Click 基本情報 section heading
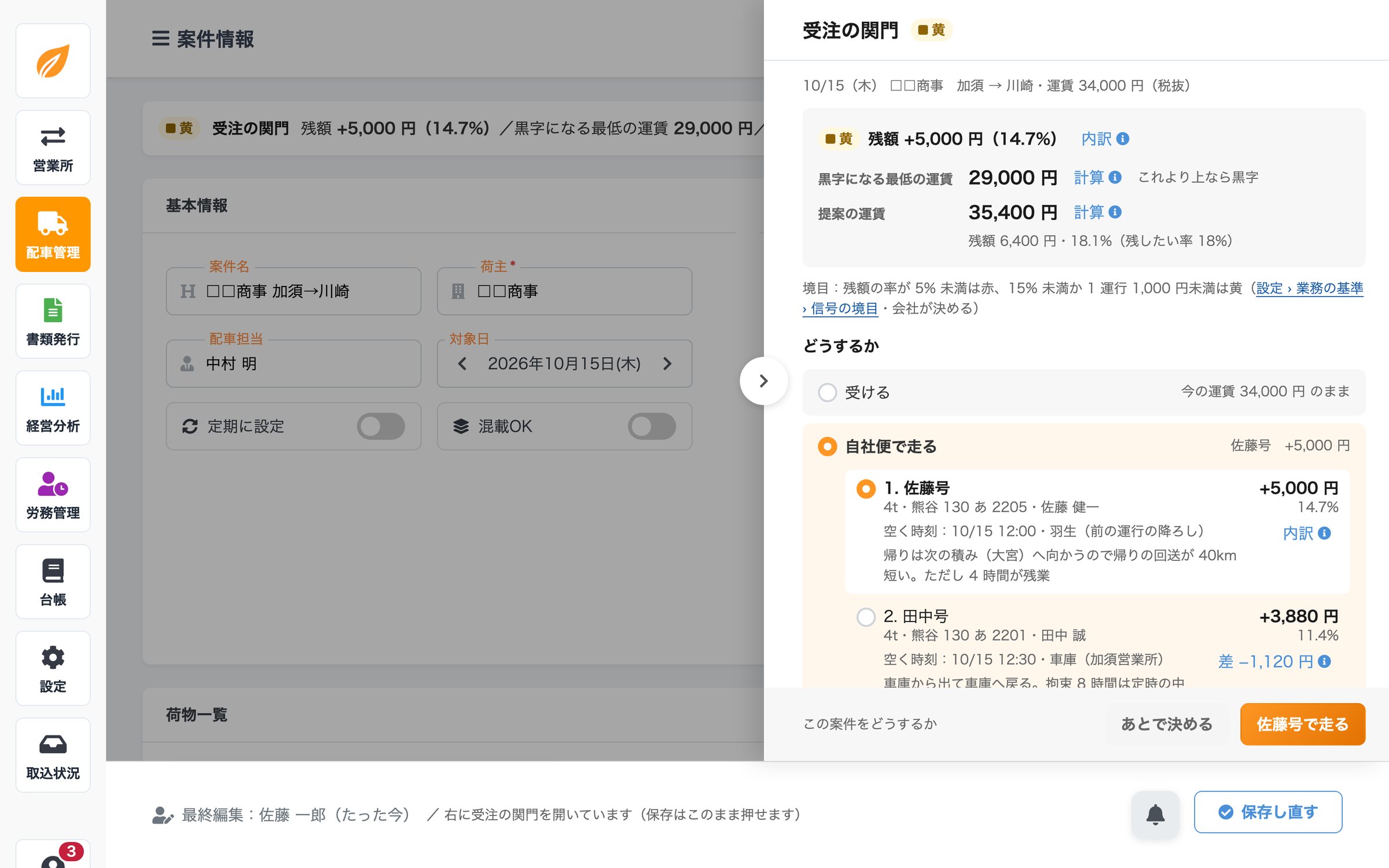 tap(197, 205)
